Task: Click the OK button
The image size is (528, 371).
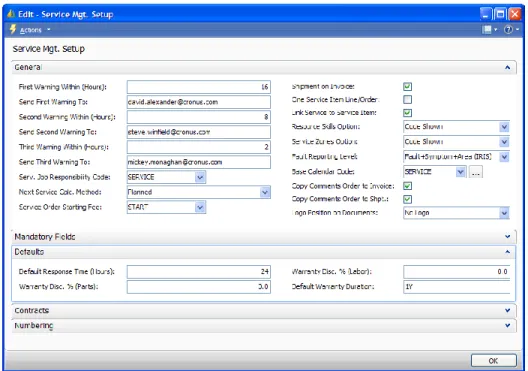Action: [493, 361]
